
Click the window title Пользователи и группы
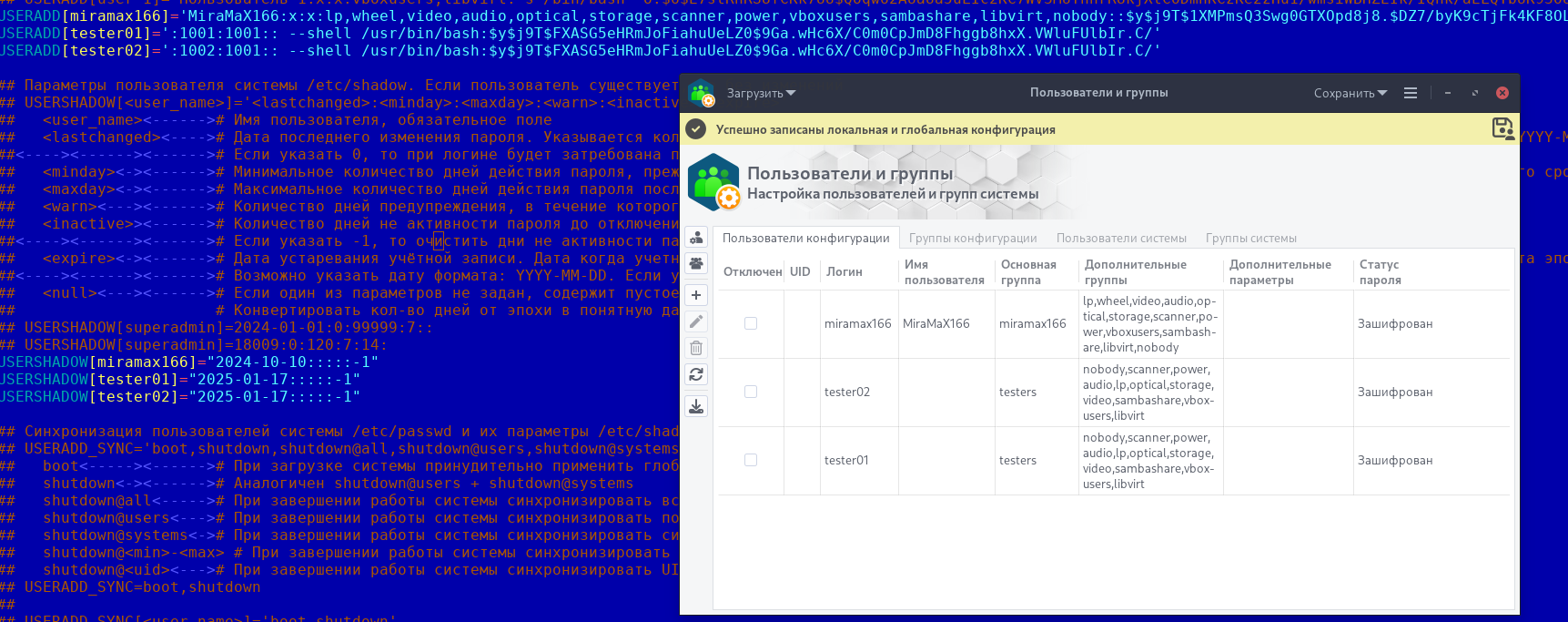1098,93
